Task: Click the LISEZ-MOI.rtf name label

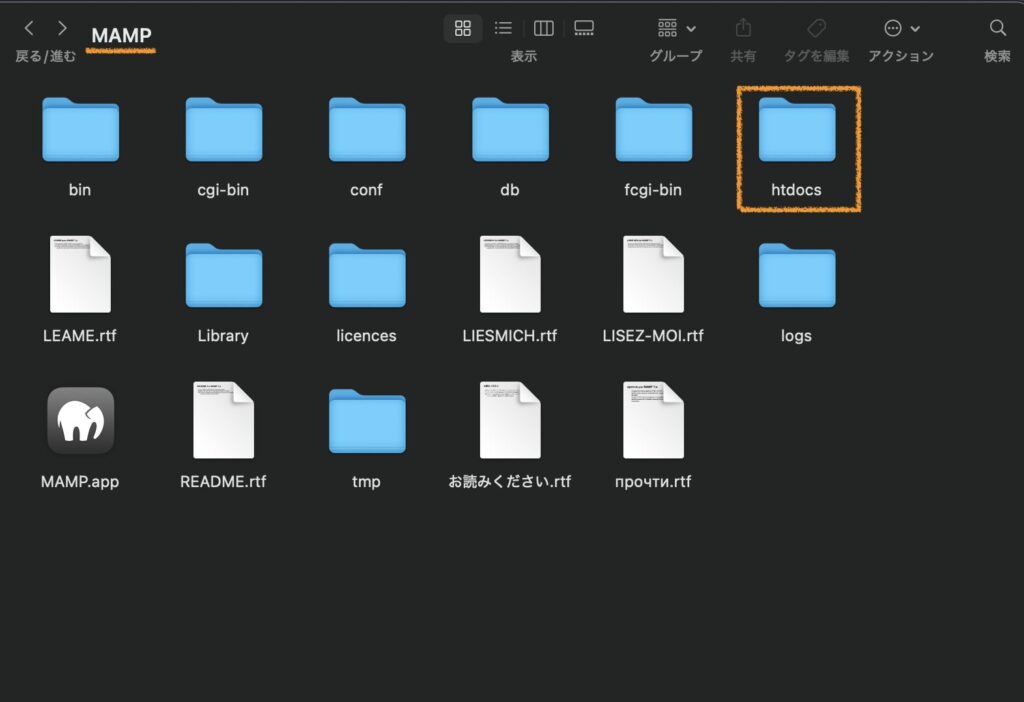Action: (x=653, y=336)
